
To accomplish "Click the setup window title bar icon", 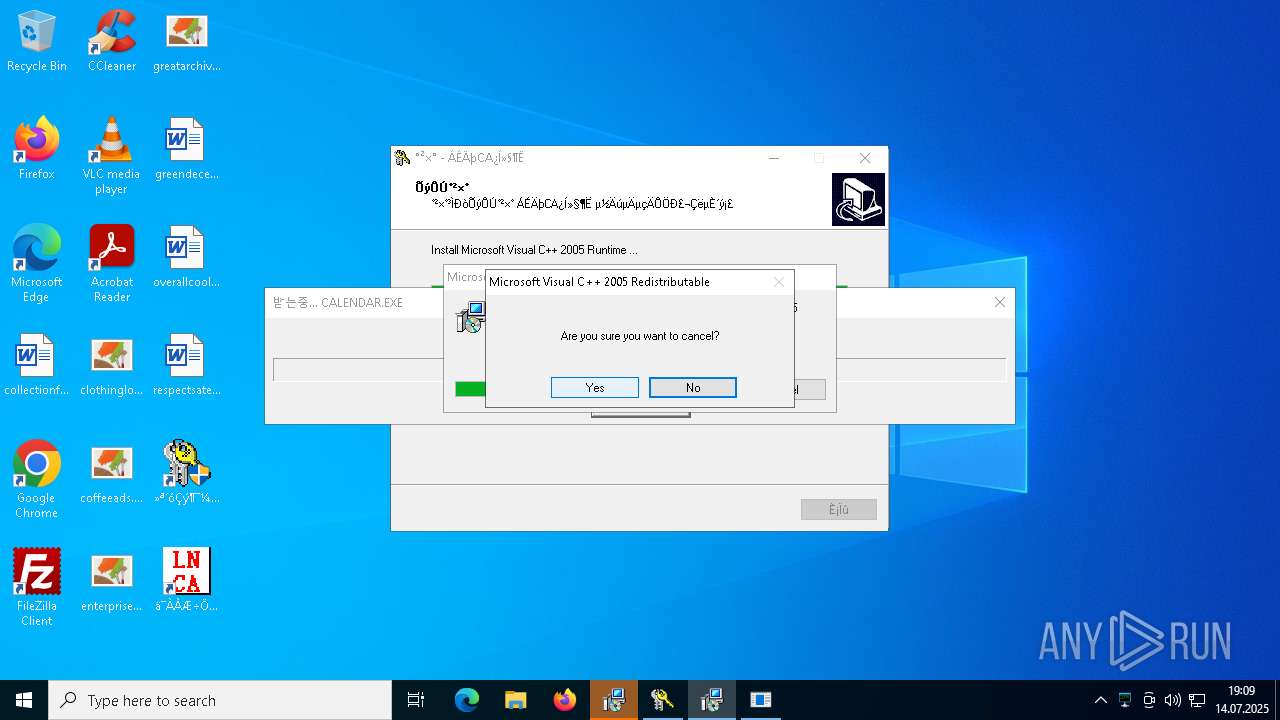I will (x=402, y=158).
